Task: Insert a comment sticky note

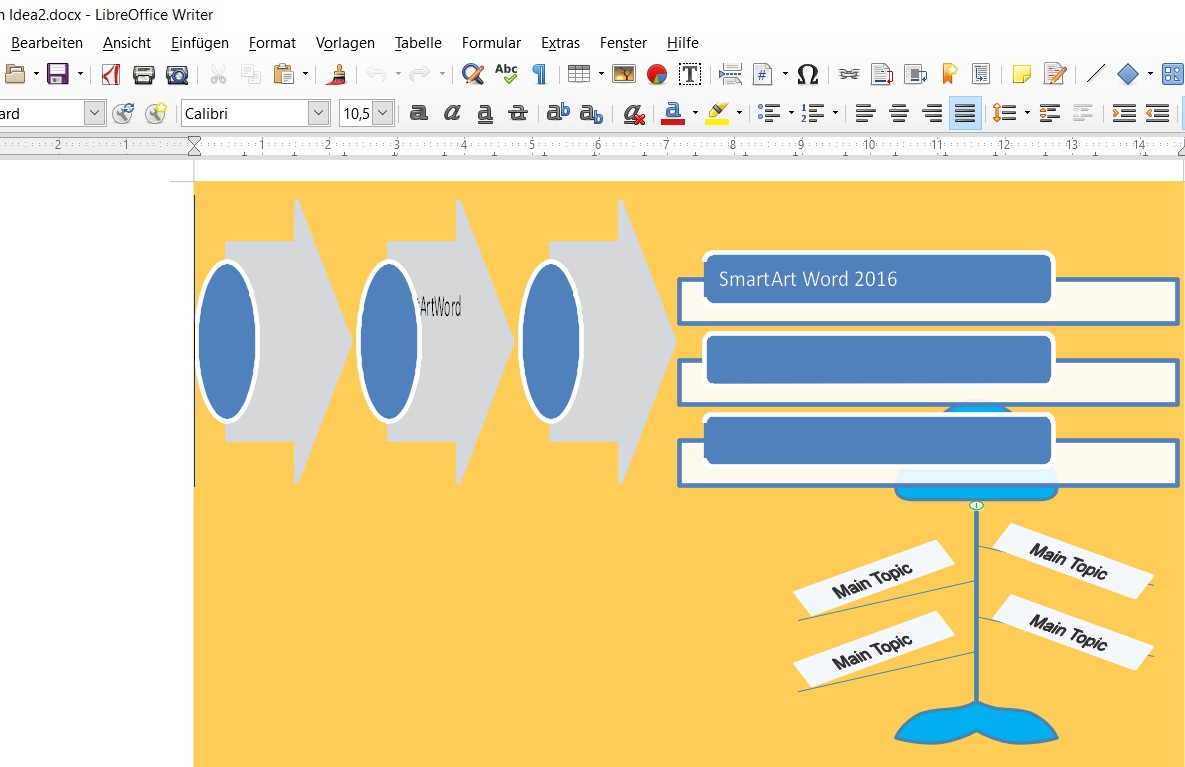Action: coord(1022,74)
